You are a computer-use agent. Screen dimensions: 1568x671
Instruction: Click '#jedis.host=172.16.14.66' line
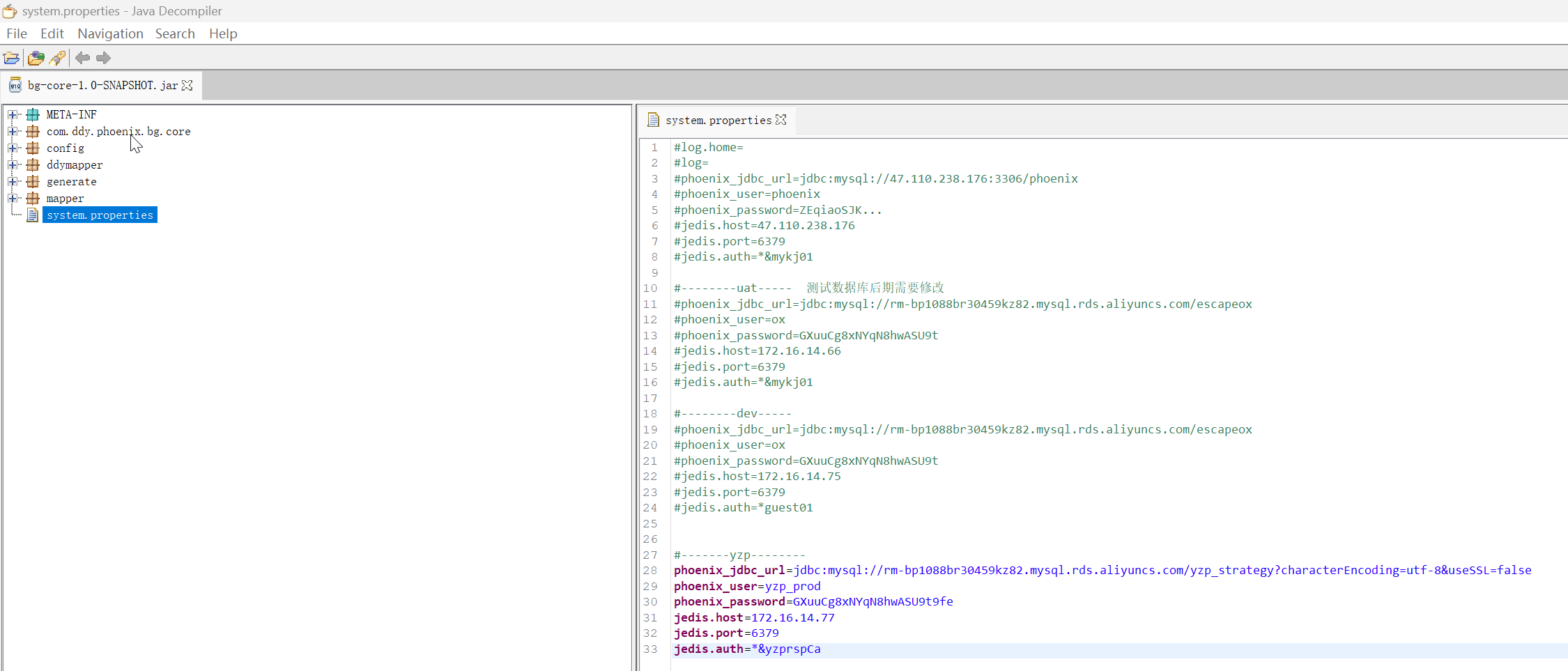(x=758, y=350)
